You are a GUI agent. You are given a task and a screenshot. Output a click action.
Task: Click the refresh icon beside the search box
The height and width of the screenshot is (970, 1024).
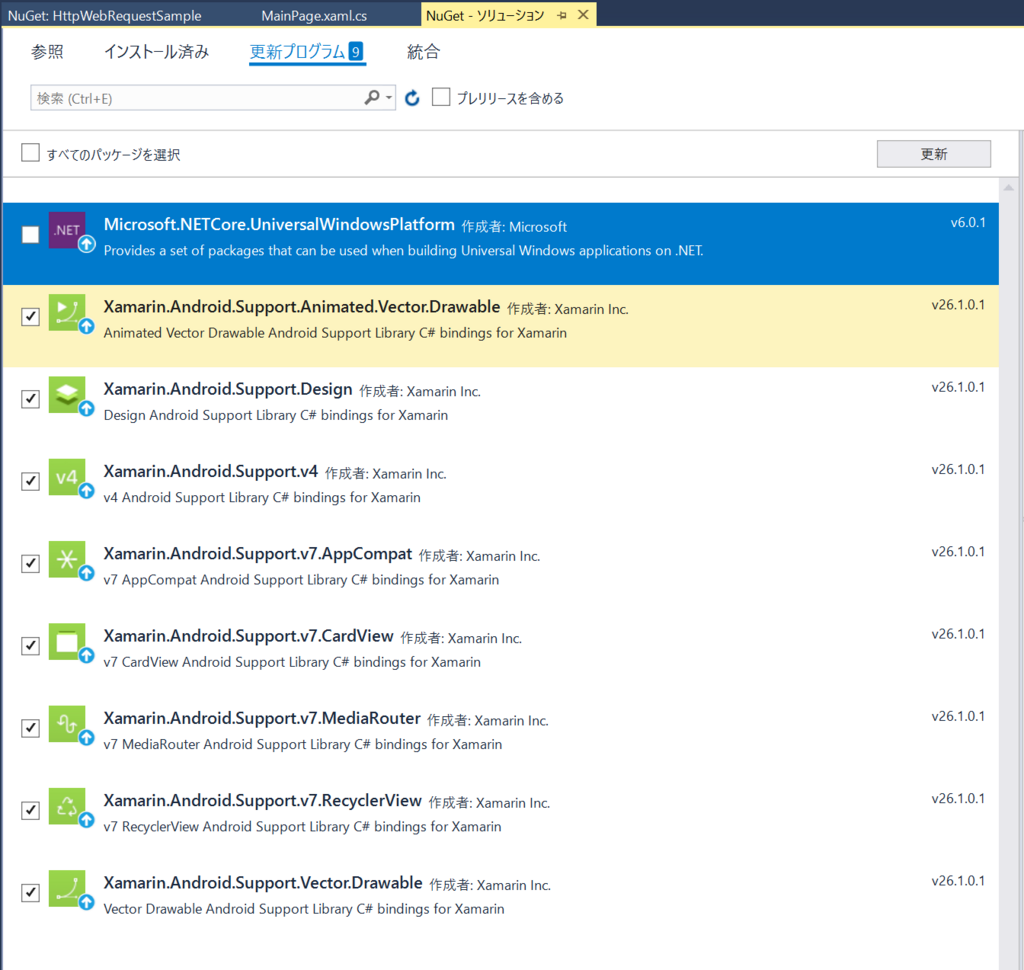pos(412,98)
